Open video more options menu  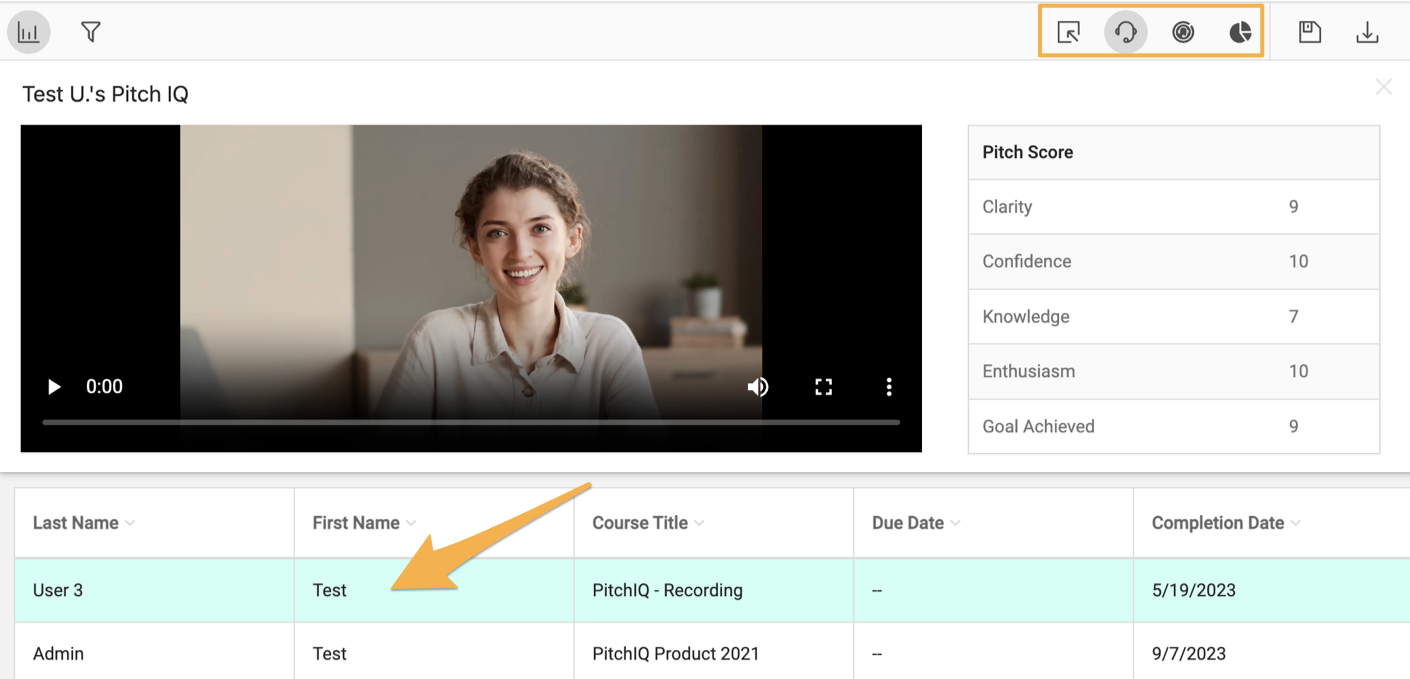click(x=889, y=387)
